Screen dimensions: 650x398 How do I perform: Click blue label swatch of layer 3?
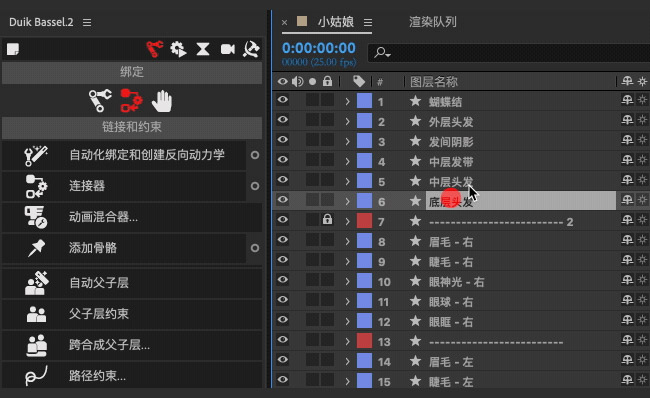point(364,141)
